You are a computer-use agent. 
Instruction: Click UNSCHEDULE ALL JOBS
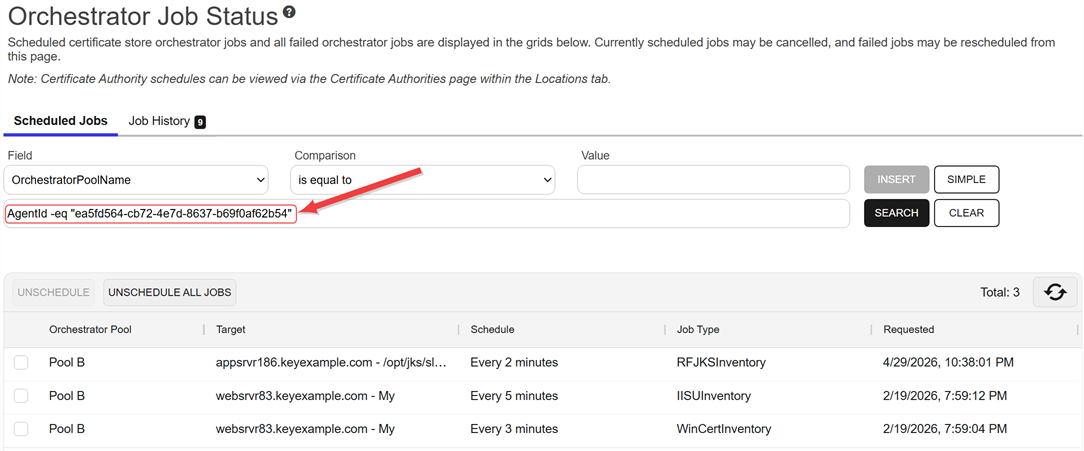(x=170, y=292)
